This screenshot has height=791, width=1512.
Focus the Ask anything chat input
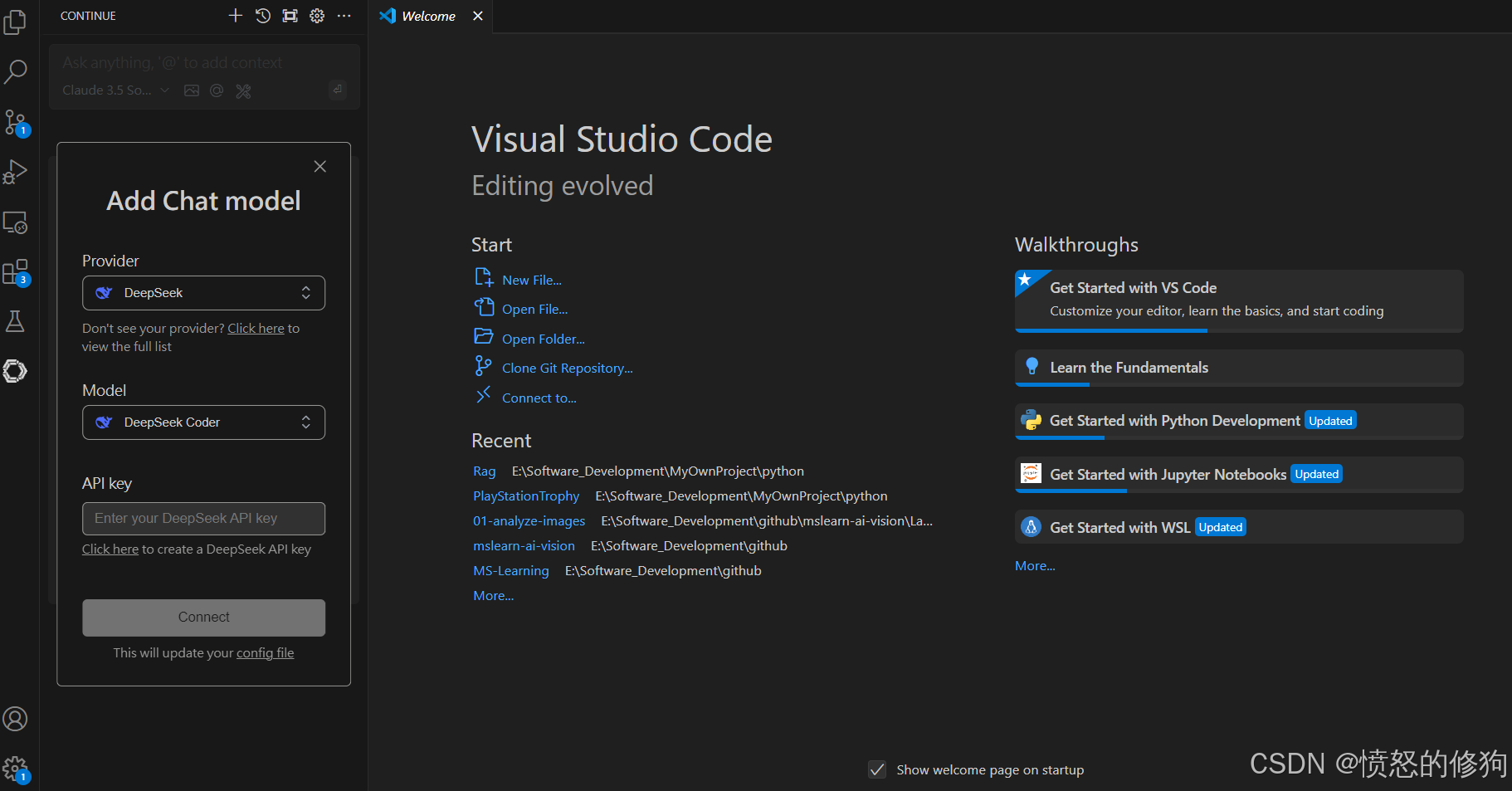(204, 63)
